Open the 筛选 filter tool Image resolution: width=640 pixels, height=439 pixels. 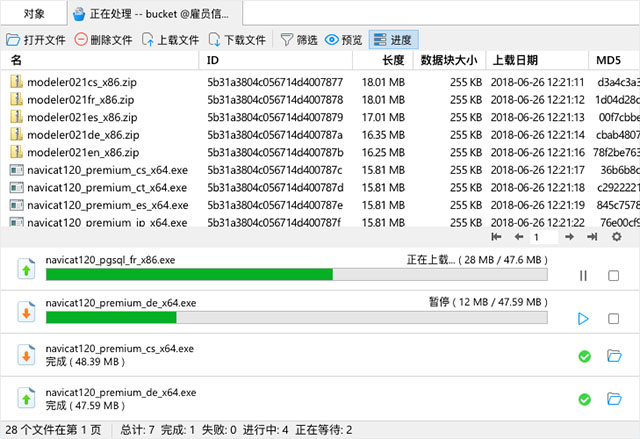299,40
